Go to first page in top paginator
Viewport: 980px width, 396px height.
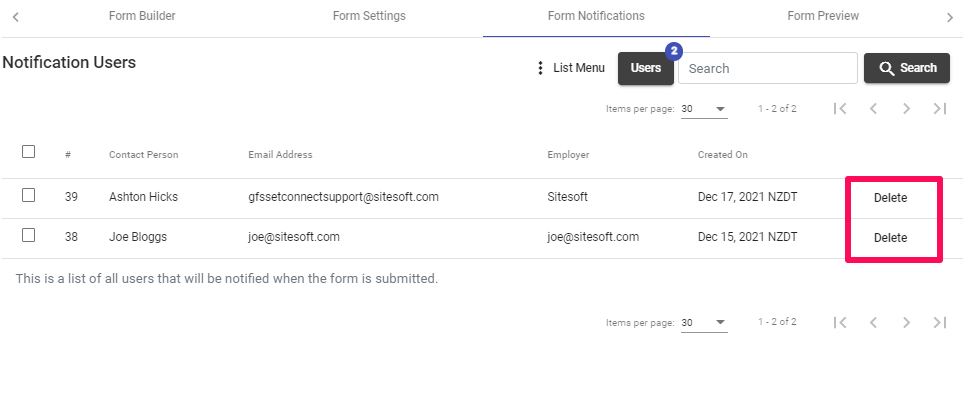pos(841,109)
